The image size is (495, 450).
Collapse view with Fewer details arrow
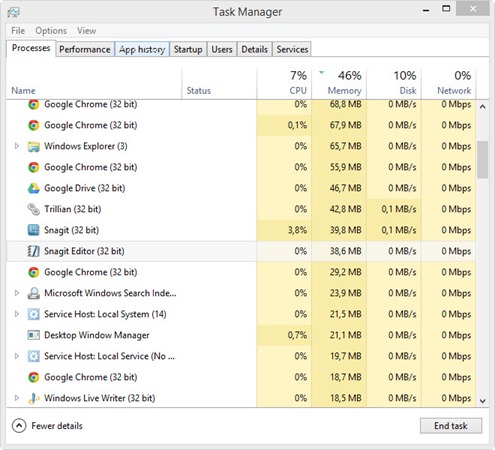19,426
